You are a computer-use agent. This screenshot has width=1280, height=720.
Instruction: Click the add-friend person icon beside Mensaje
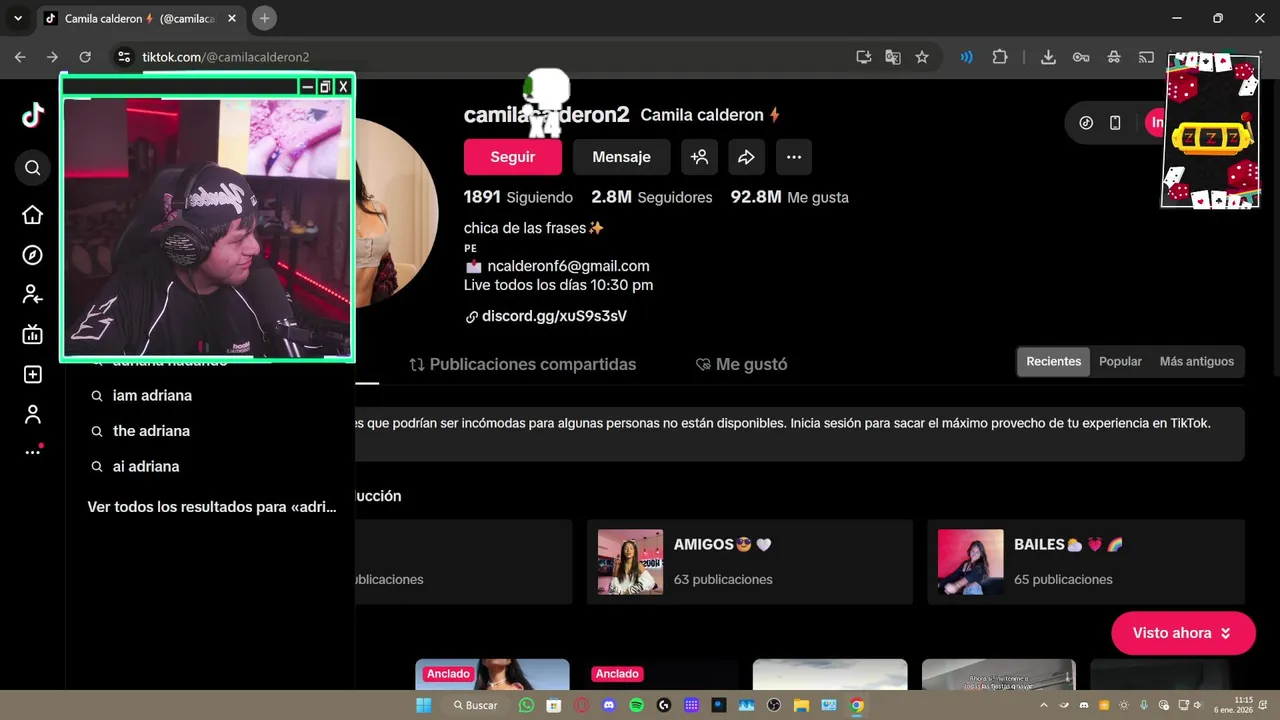point(699,157)
